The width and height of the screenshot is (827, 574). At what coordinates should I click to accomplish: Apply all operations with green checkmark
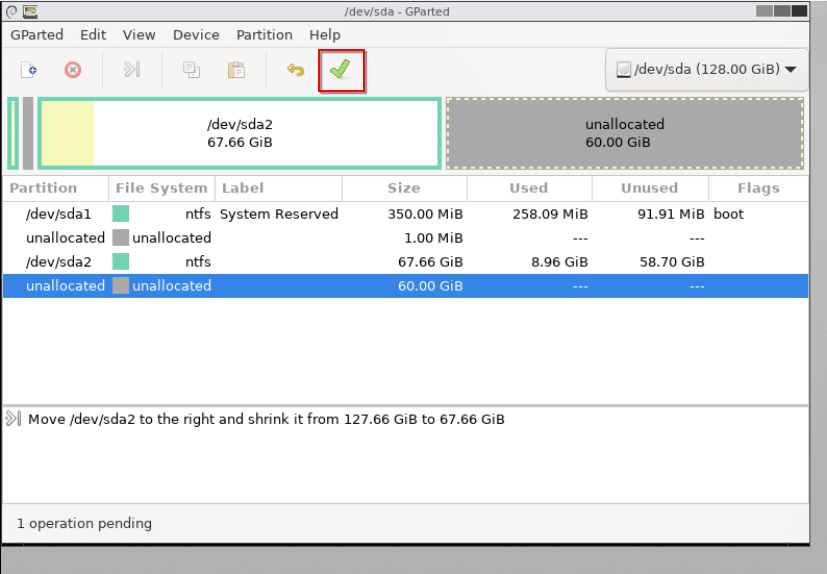tap(341, 70)
